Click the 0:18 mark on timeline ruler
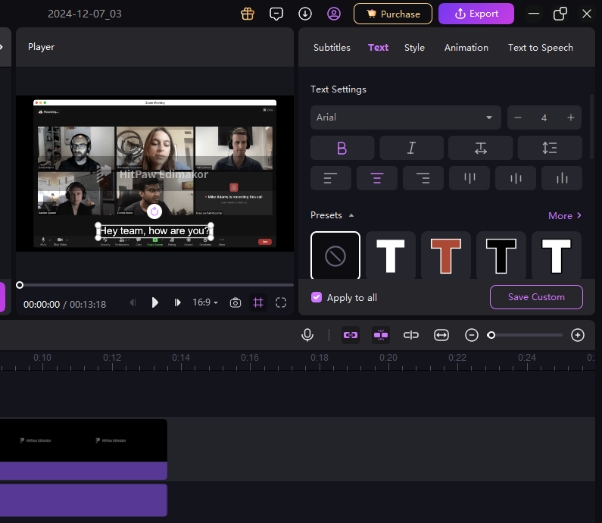The height and width of the screenshot is (523, 602). (x=319, y=358)
